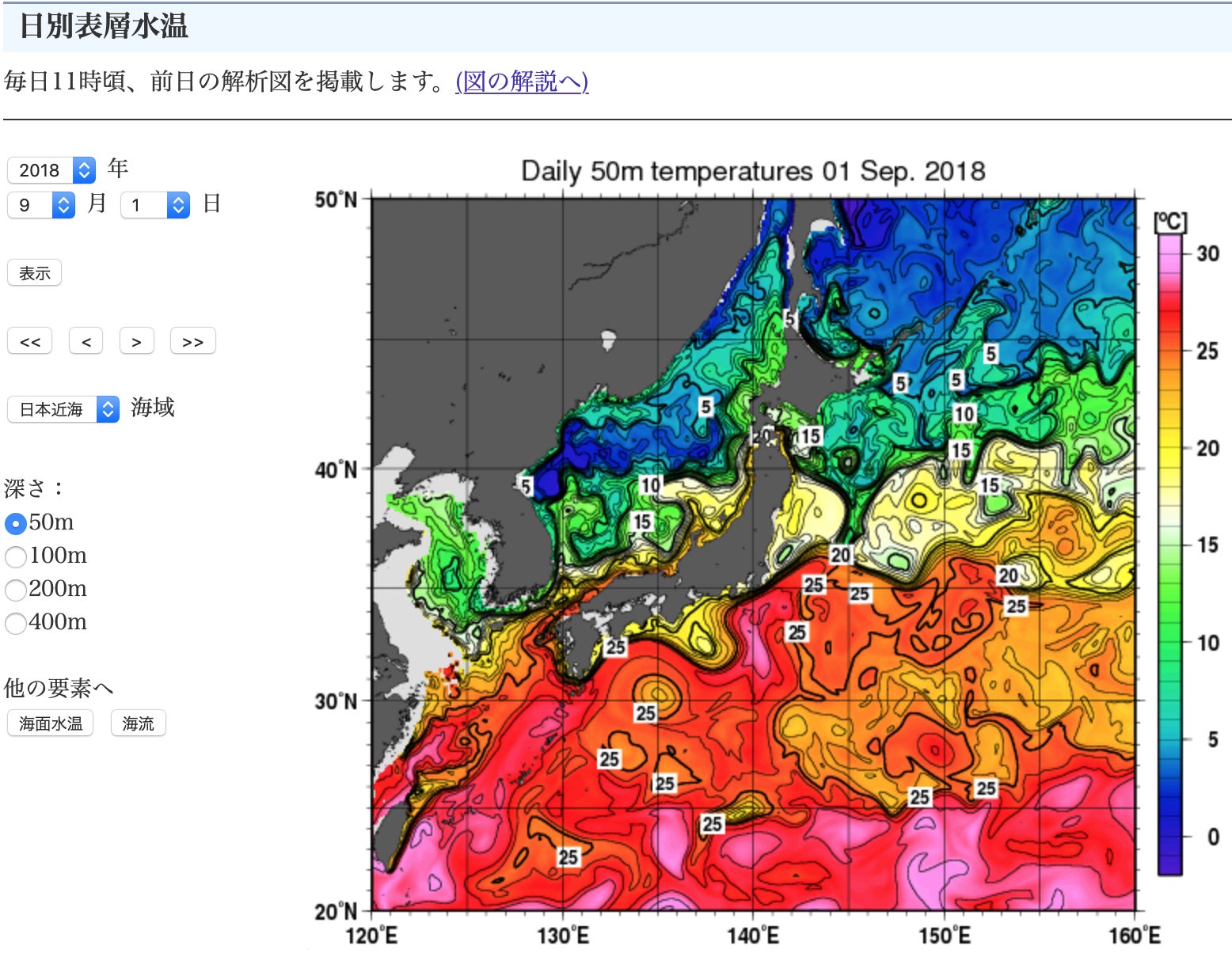1232x953 pixels.
Task: Go to the 海流 ocean currents page
Action: click(x=139, y=723)
